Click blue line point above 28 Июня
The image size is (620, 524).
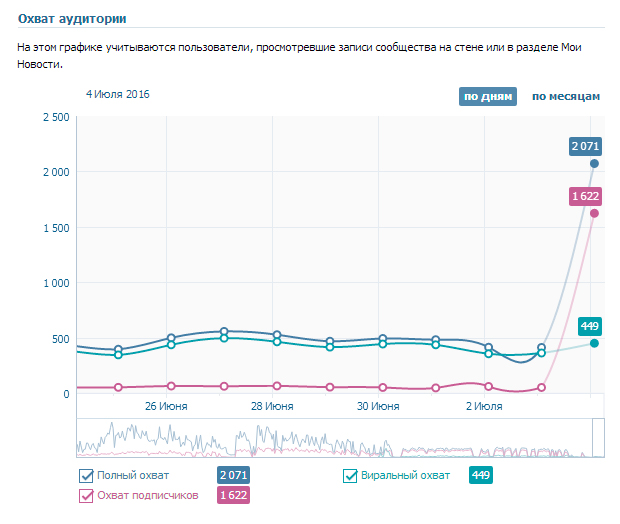pyautogui.click(x=277, y=335)
